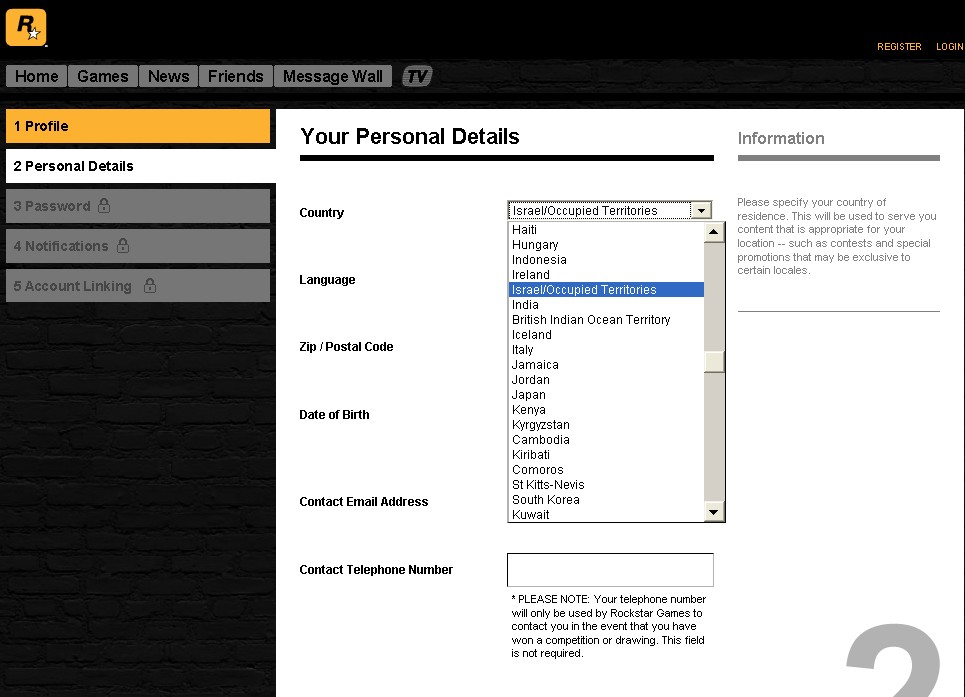
Task: Click the REGISTER link
Action: [899, 47]
